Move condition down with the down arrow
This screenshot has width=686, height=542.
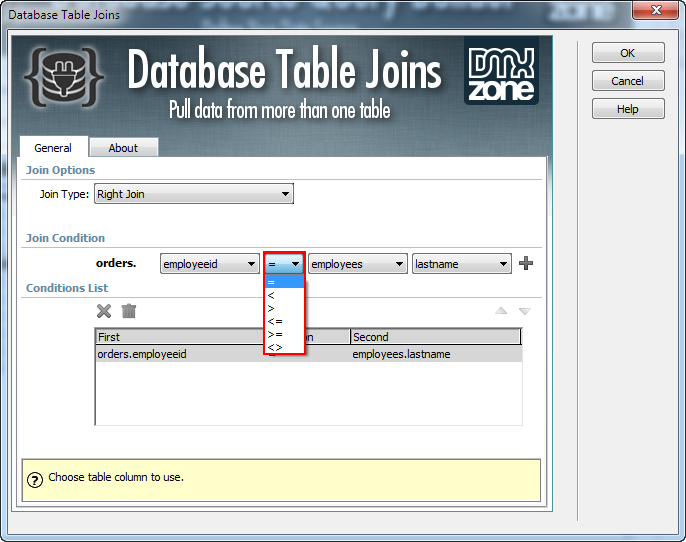[525, 311]
